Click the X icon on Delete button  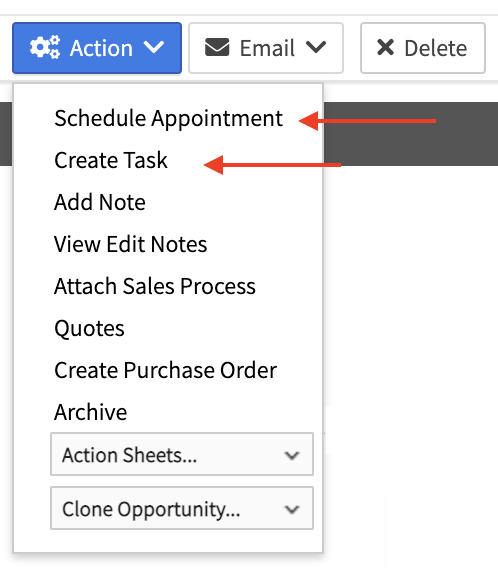385,47
